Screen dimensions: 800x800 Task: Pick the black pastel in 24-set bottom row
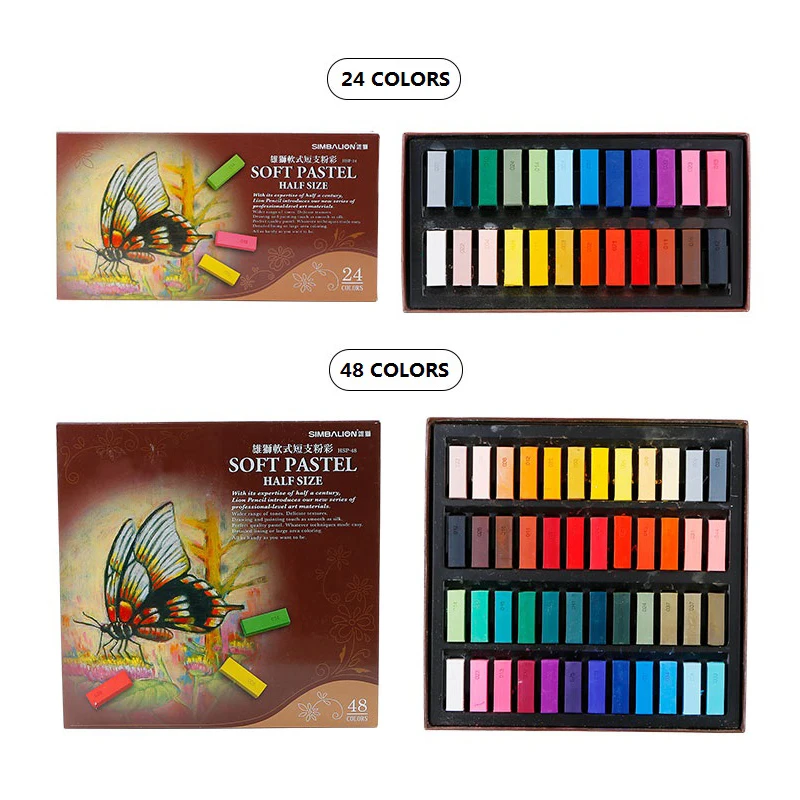717,257
